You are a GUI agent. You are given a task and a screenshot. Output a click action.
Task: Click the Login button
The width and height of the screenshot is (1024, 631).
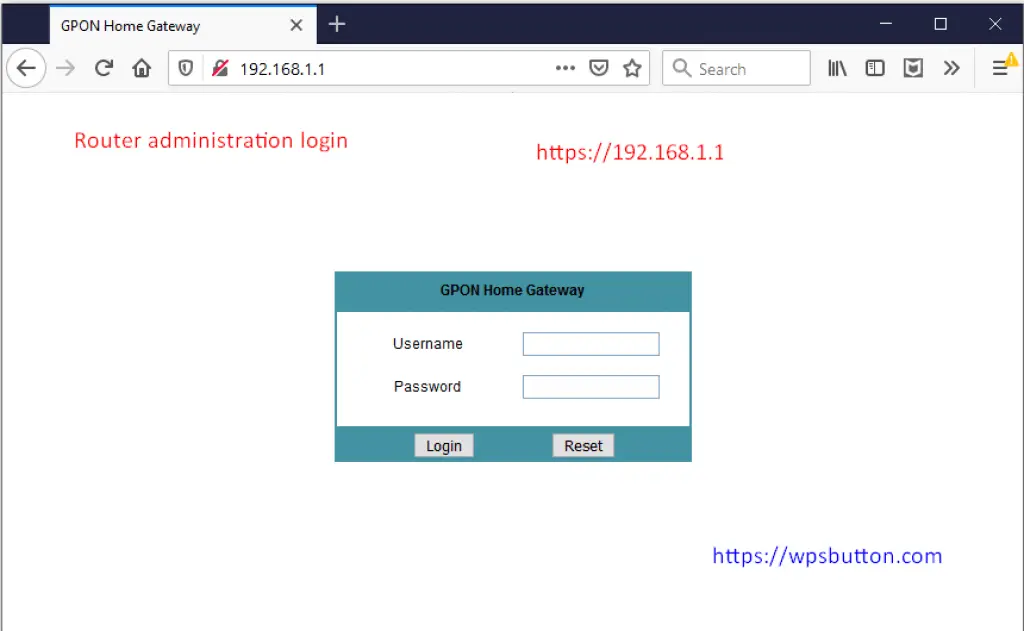[x=444, y=446]
